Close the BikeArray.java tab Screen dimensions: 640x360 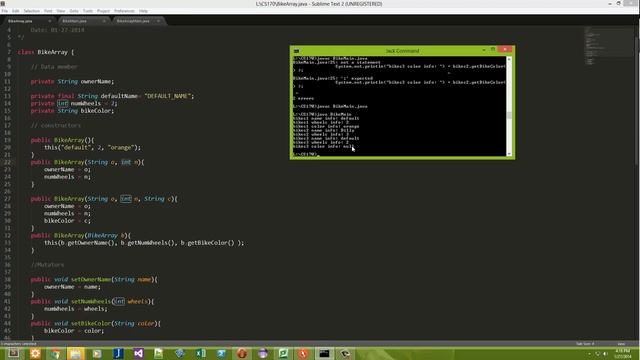point(50,21)
